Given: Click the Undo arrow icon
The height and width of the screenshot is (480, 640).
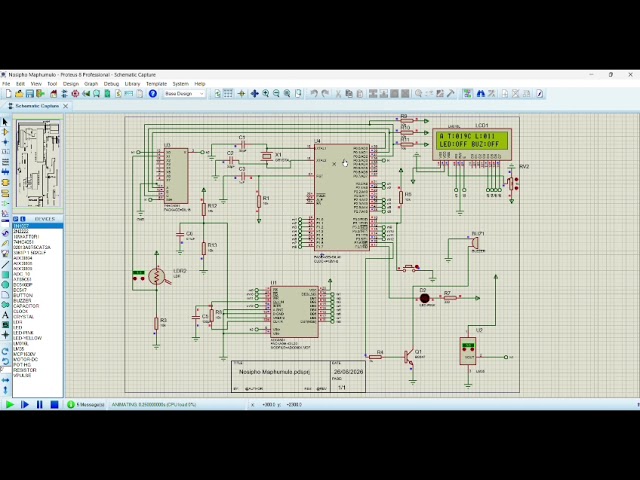Looking at the screenshot, I should (x=314, y=94).
